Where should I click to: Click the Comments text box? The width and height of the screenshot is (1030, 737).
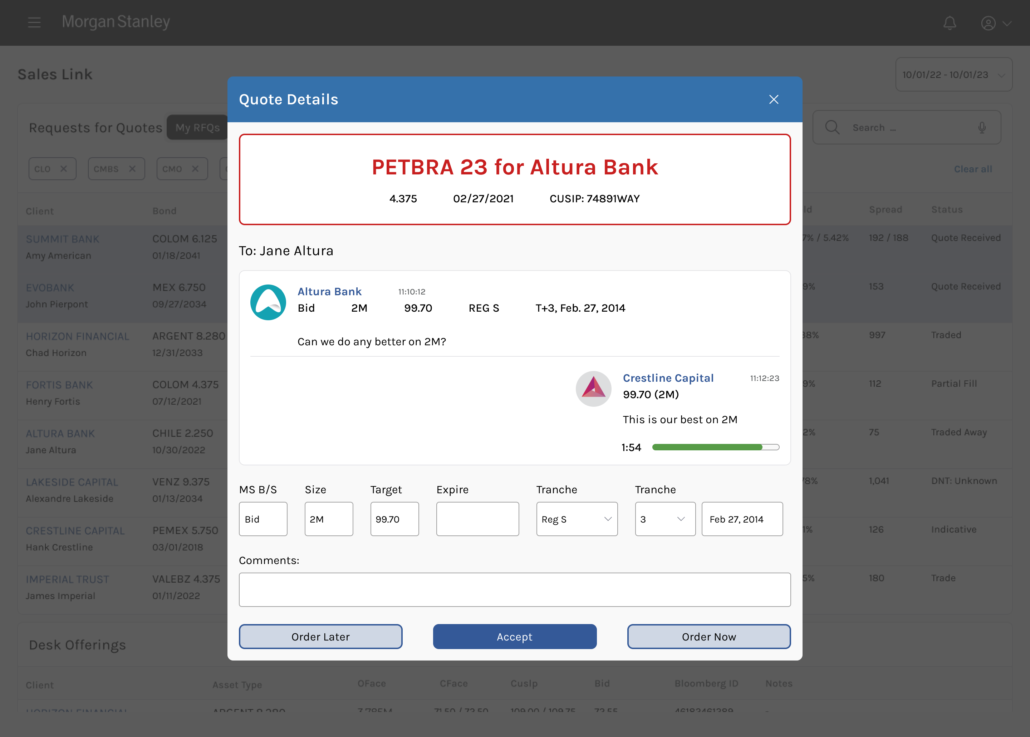tap(514, 589)
